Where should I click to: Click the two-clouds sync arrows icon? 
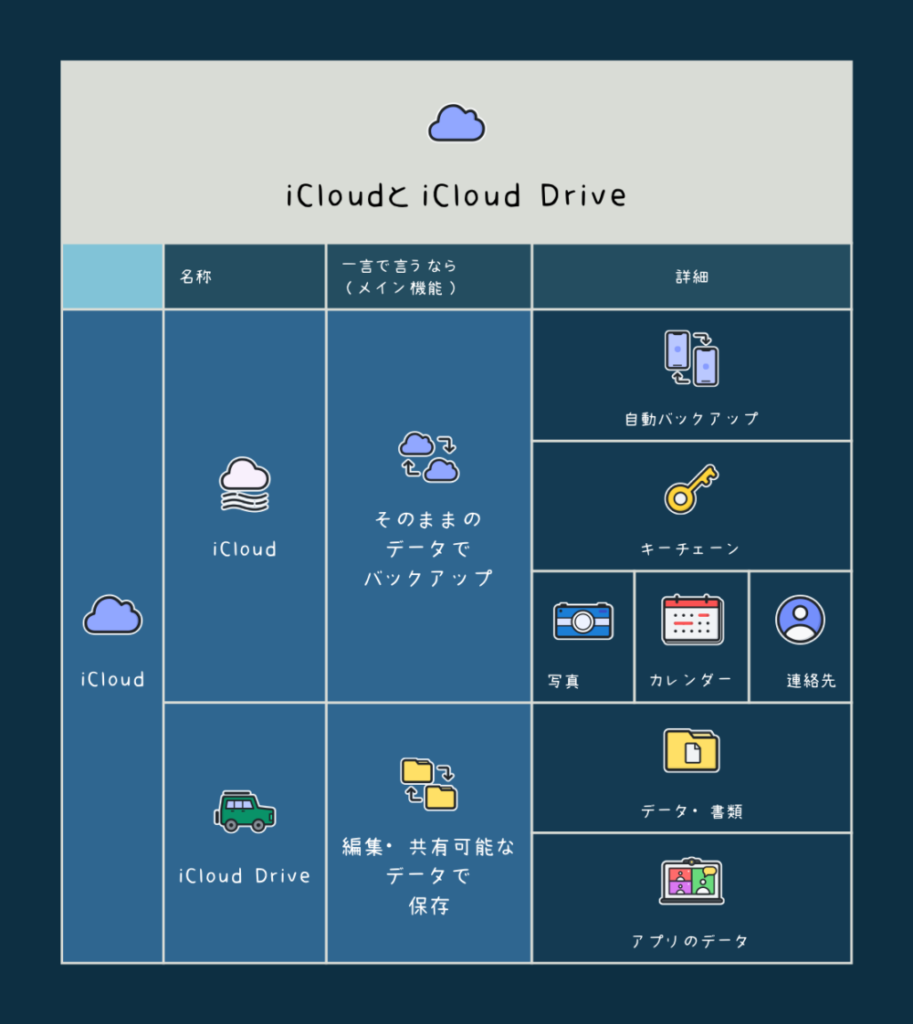[428, 457]
